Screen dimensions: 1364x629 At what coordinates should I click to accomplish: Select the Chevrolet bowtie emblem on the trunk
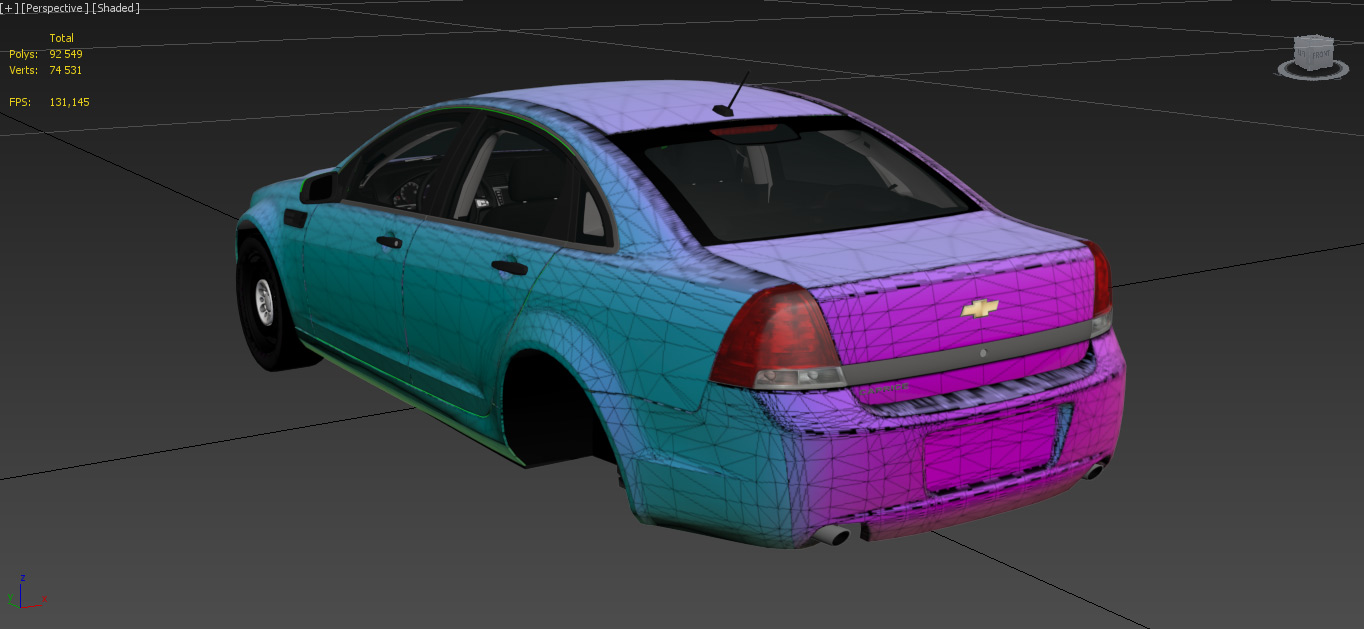[979, 309]
